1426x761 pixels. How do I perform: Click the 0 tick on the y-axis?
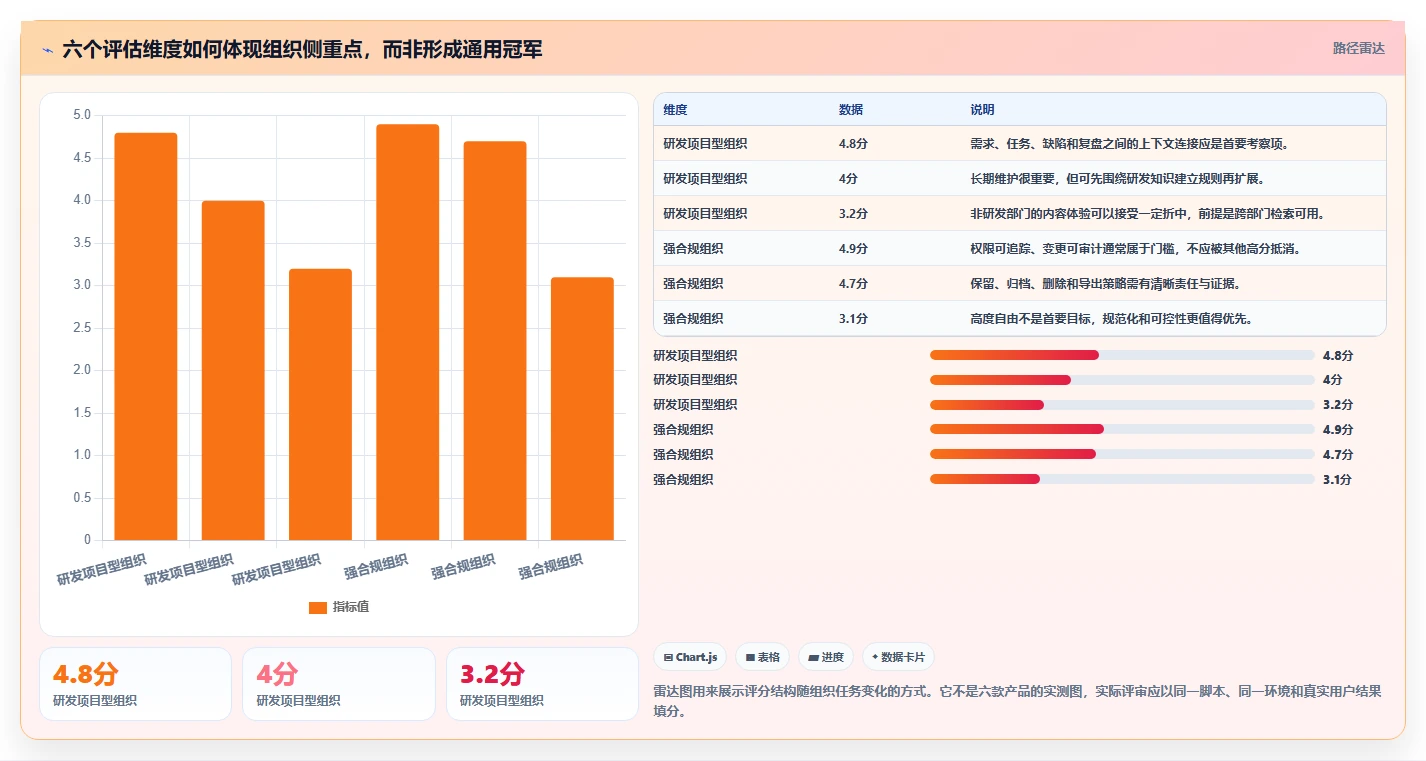pos(87,540)
